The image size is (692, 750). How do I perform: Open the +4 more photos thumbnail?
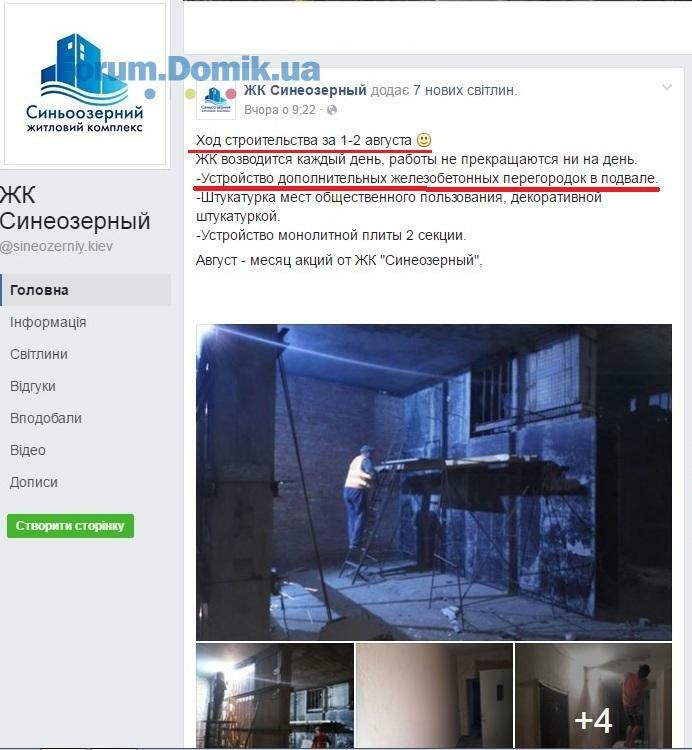pyautogui.click(x=593, y=696)
